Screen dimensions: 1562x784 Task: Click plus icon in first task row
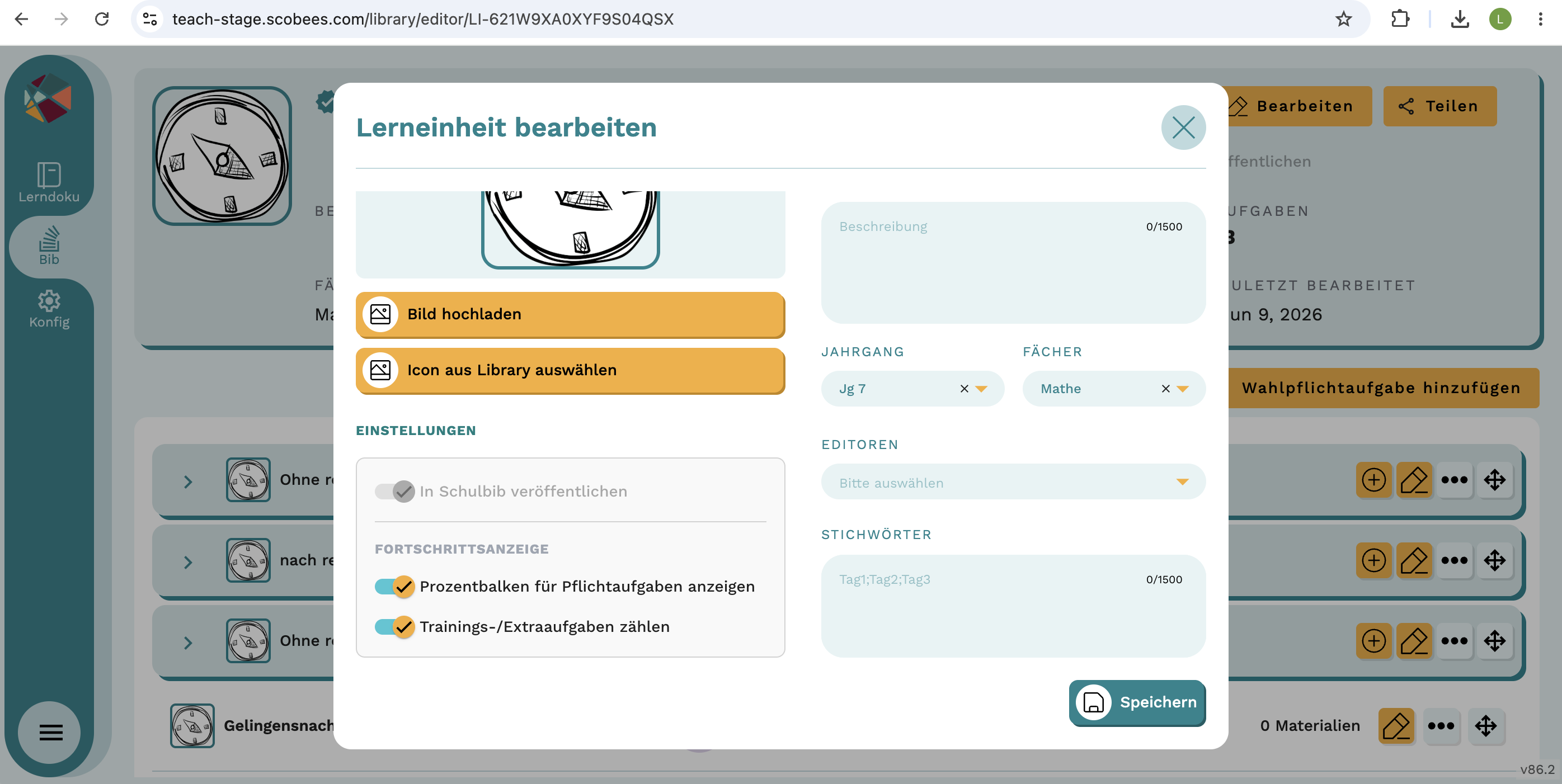coord(1373,480)
